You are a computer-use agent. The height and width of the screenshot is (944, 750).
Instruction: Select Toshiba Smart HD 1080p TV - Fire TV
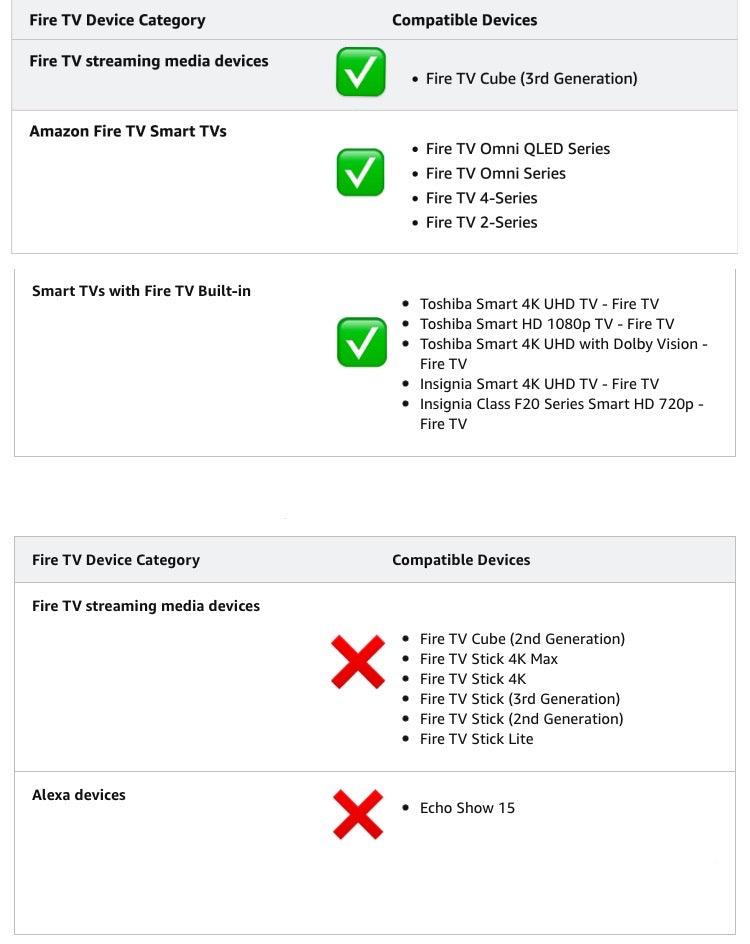(x=546, y=324)
